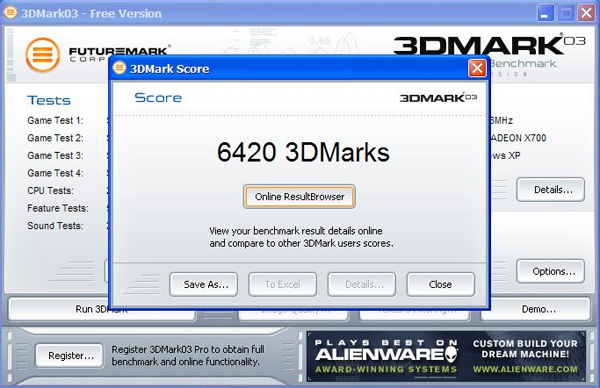Click the To Excel button
Screen dimensions: 600x388
282,284
